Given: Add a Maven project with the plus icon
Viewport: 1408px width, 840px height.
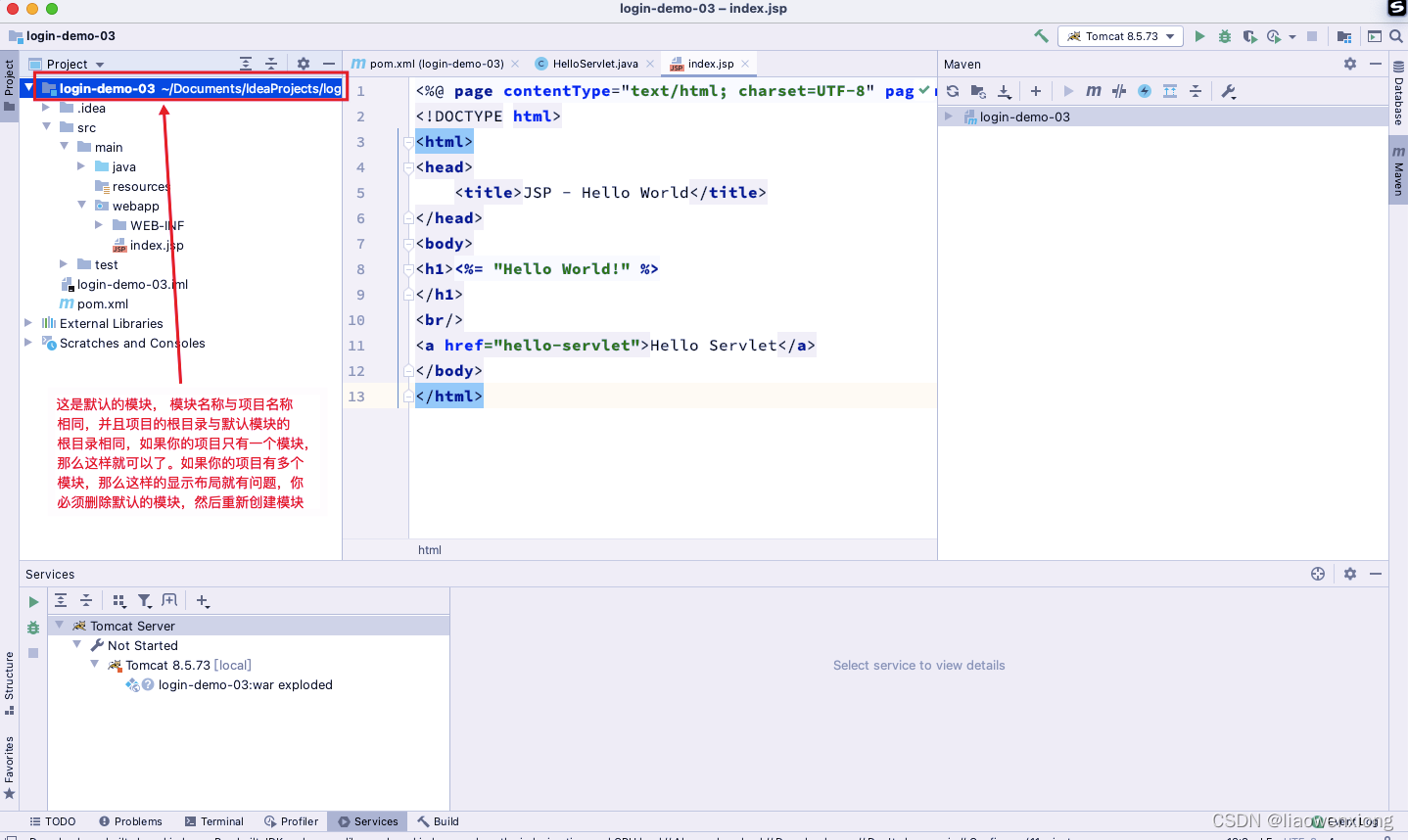Looking at the screenshot, I should pos(1036,91).
